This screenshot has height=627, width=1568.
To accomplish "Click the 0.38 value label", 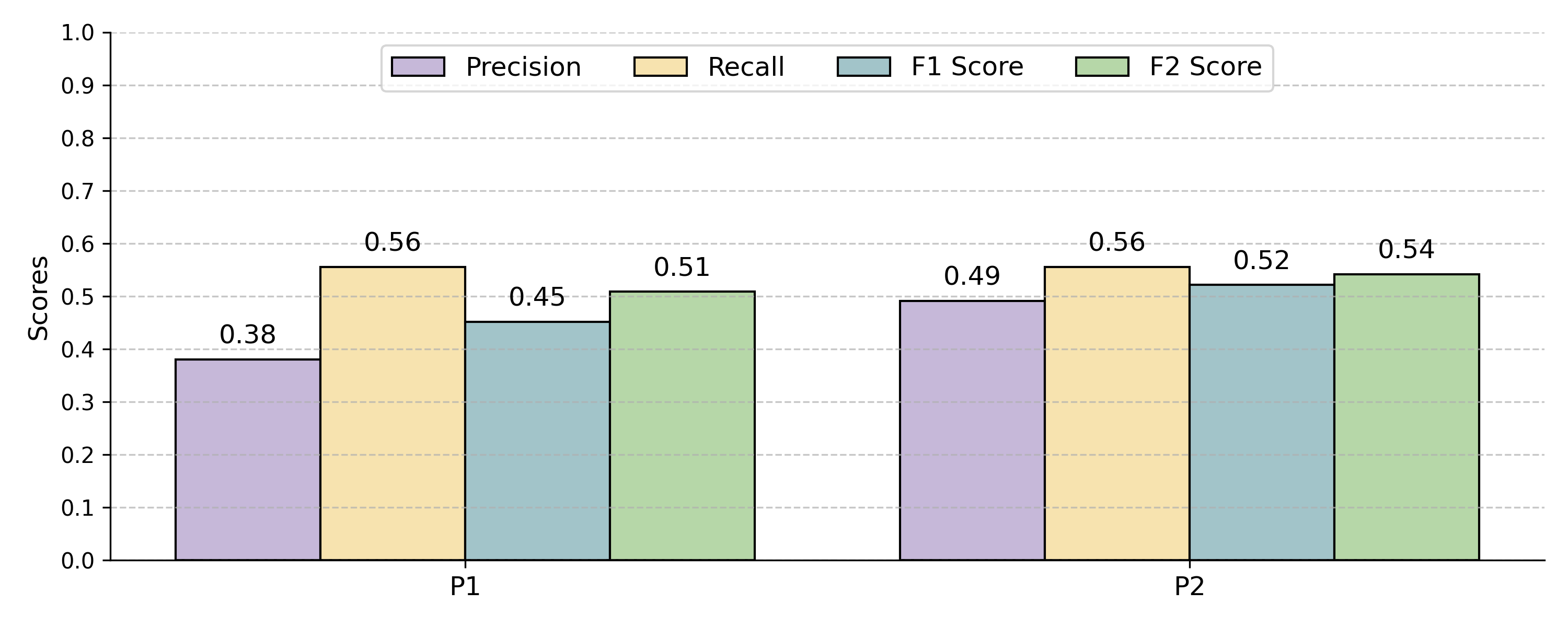I will coord(248,335).
